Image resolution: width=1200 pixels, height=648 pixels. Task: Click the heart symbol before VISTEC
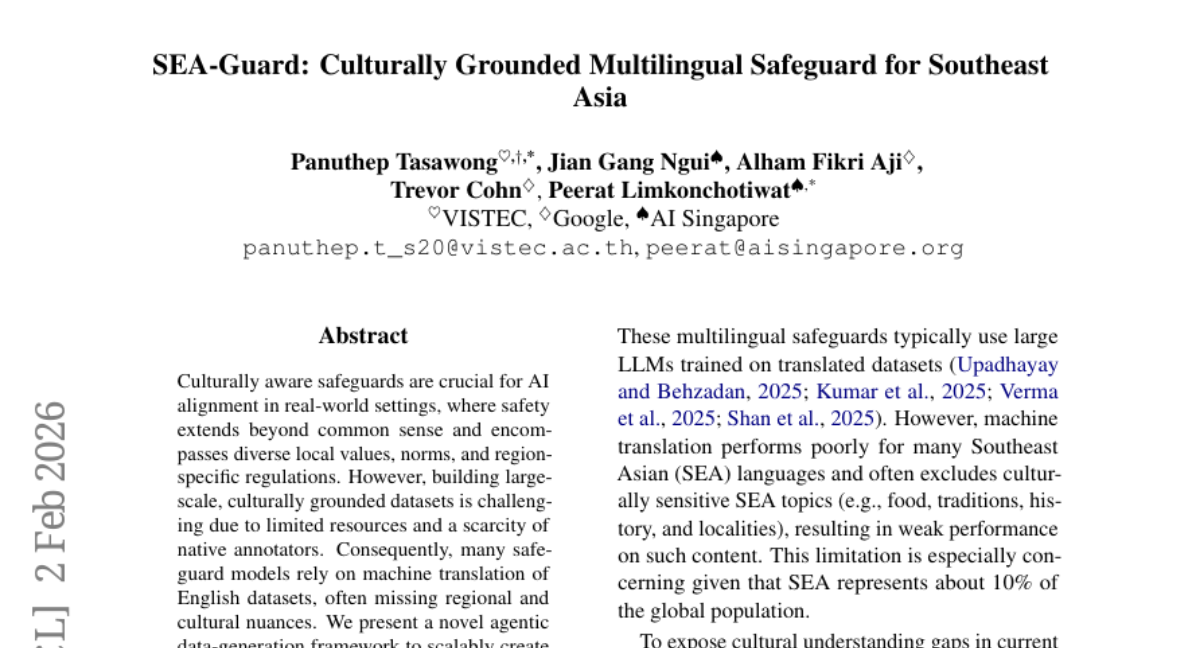tap(434, 213)
